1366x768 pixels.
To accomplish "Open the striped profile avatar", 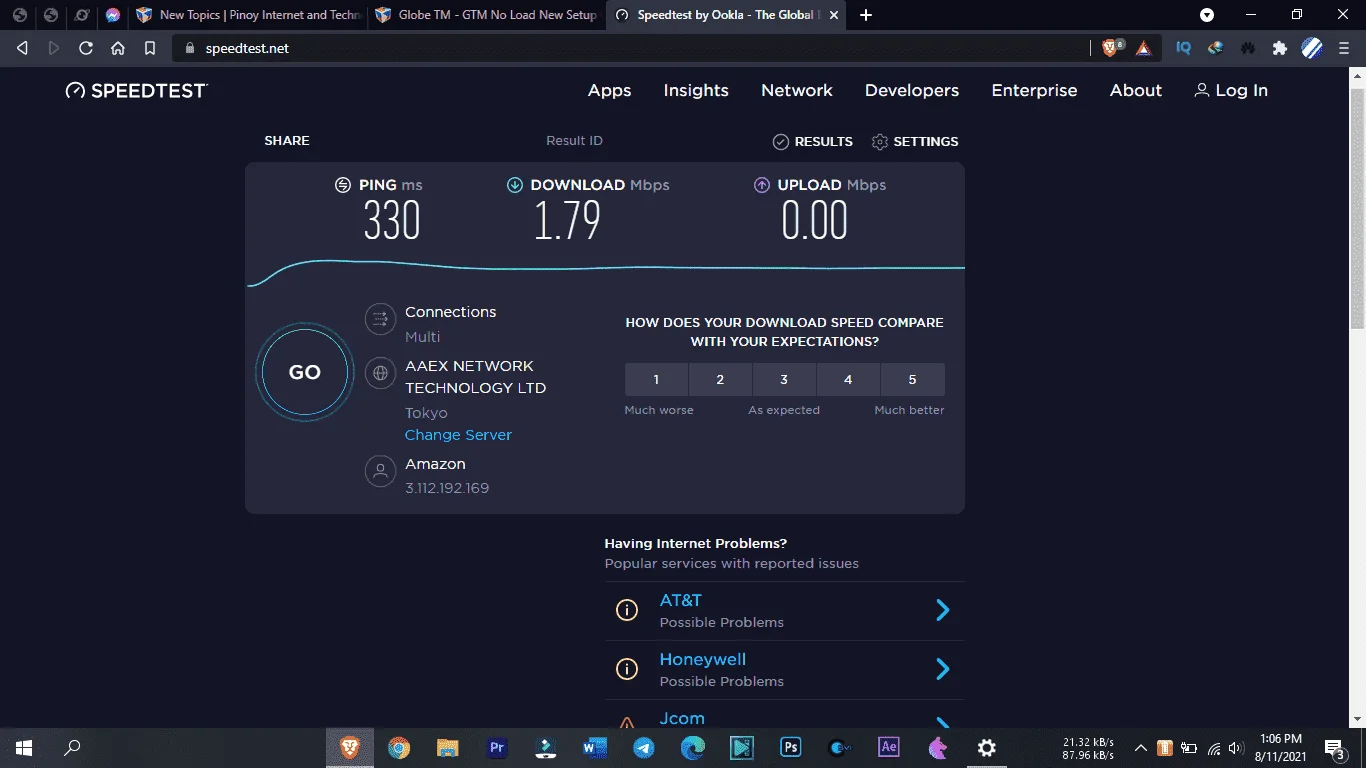I will click(1312, 48).
